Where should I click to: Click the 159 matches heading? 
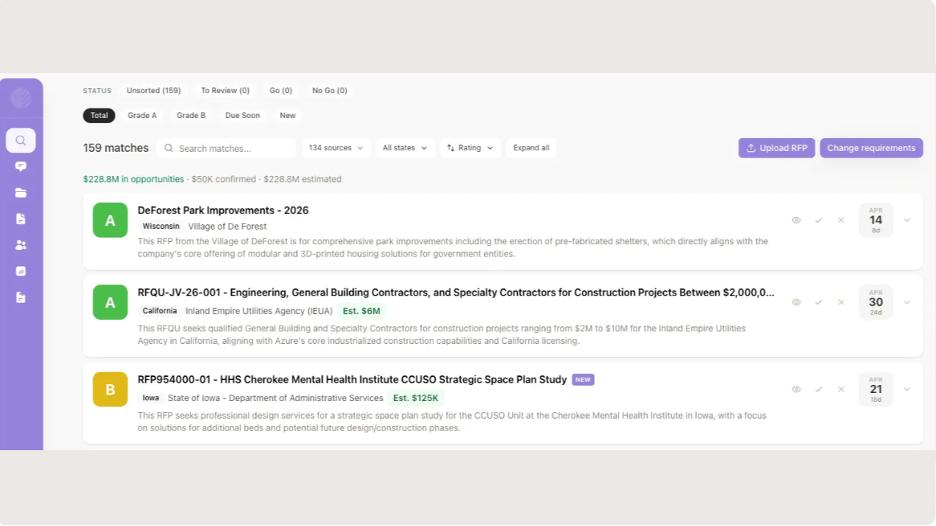(x=116, y=148)
